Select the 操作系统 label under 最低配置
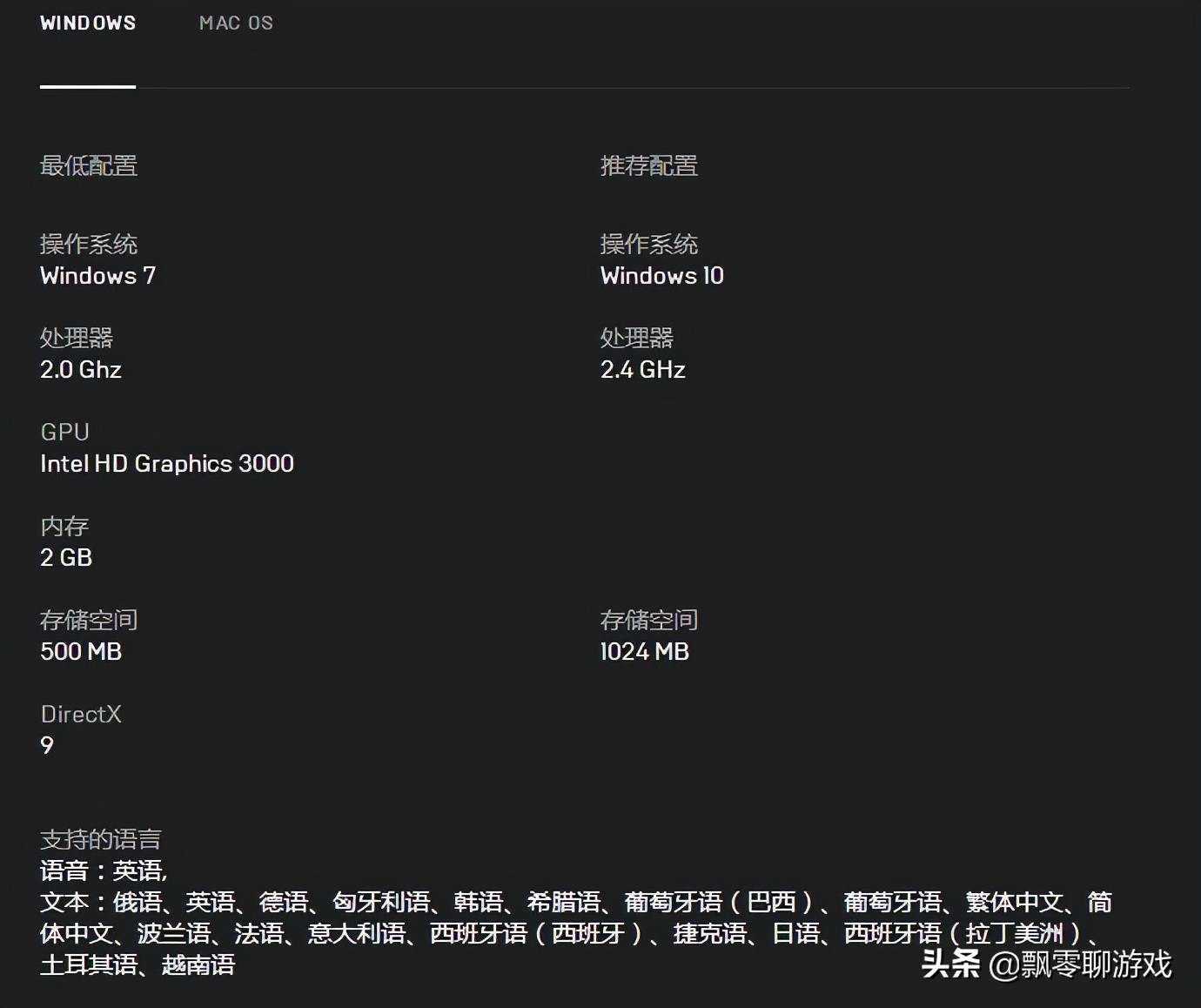This screenshot has width=1201, height=1008. 90,244
